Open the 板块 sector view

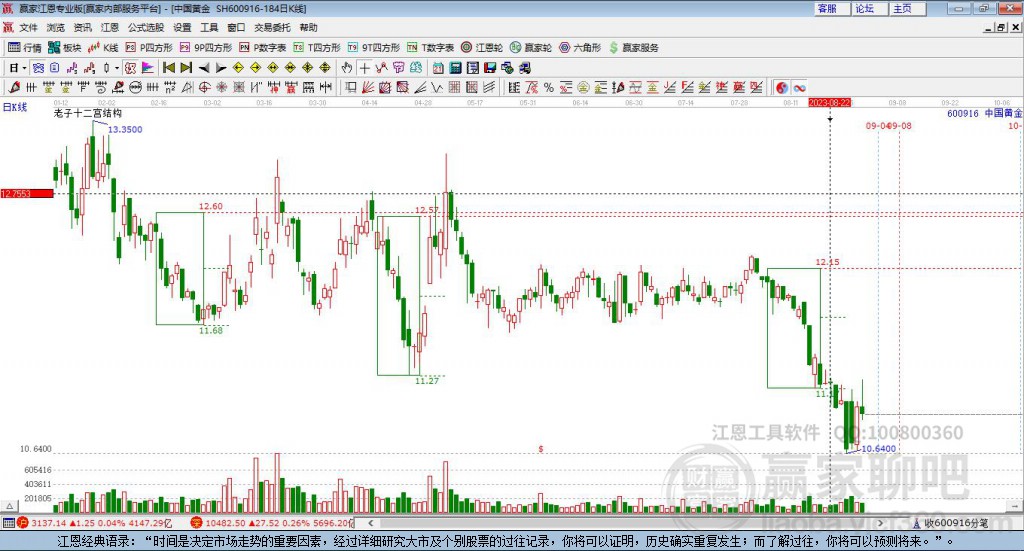tap(65, 48)
